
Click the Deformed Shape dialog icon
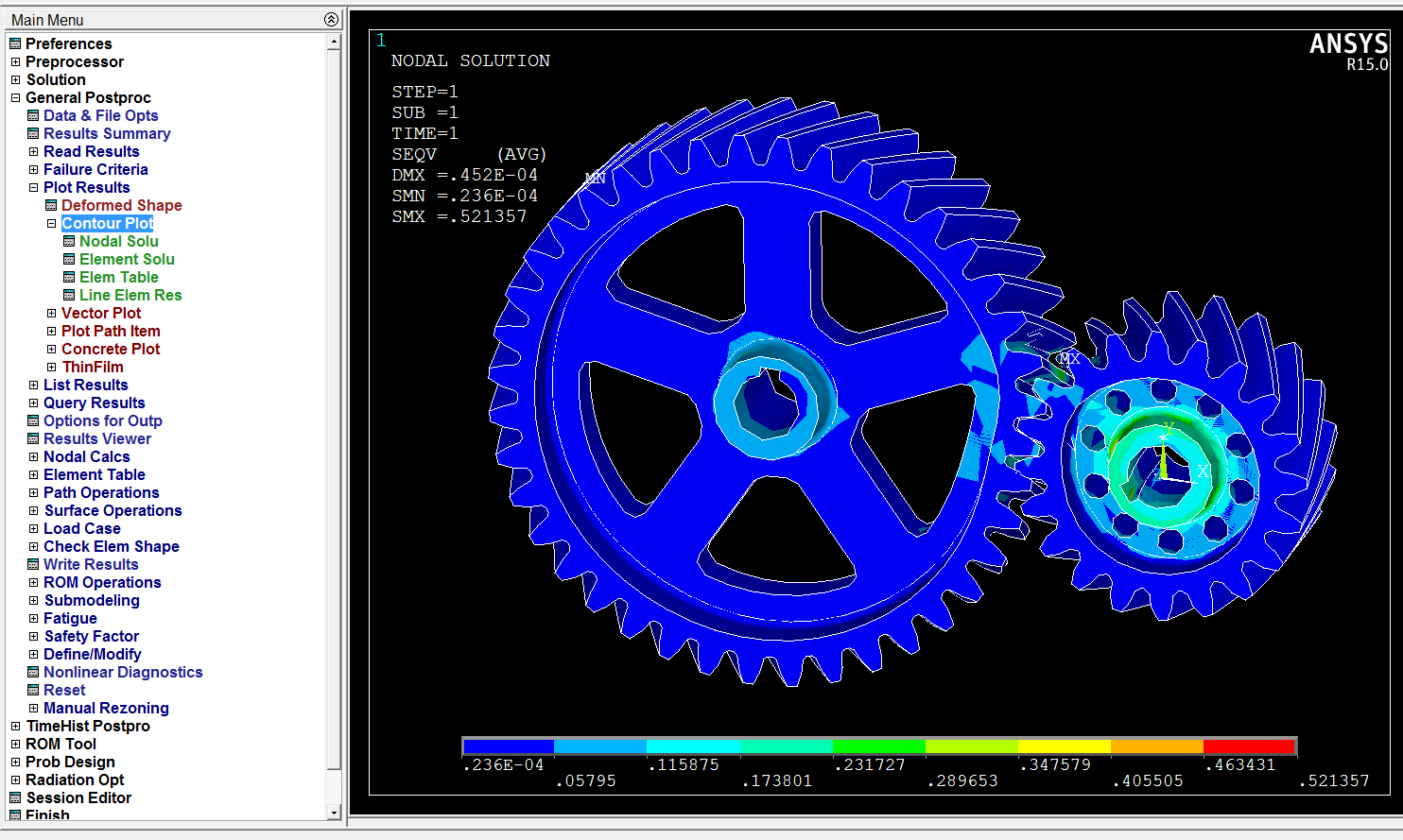click(x=51, y=205)
